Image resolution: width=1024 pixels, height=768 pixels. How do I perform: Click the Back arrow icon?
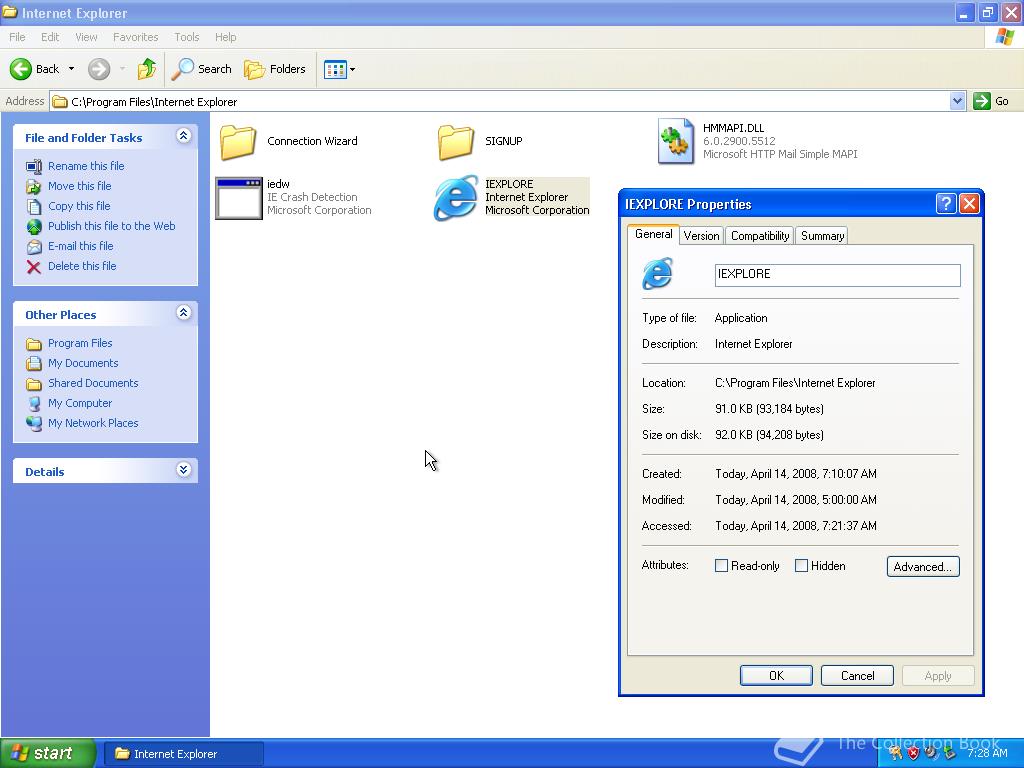[21, 69]
